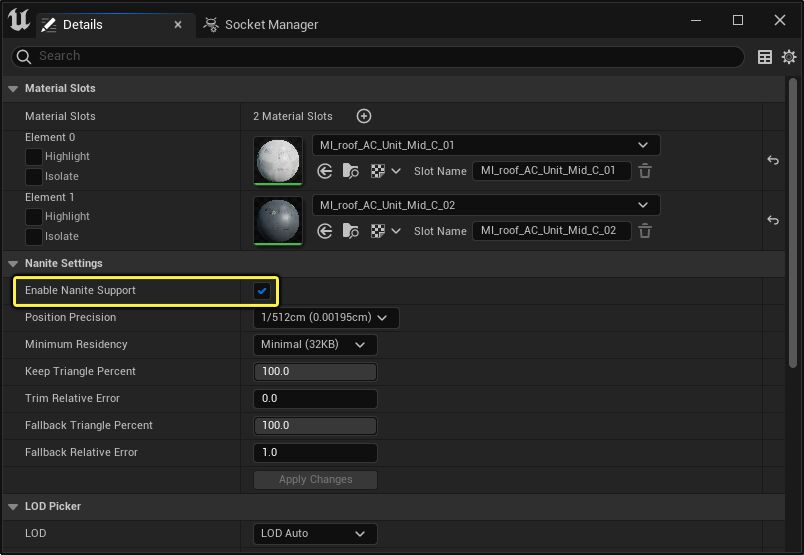
Task: Enable Highlight for Element 0
Action: tap(34, 157)
